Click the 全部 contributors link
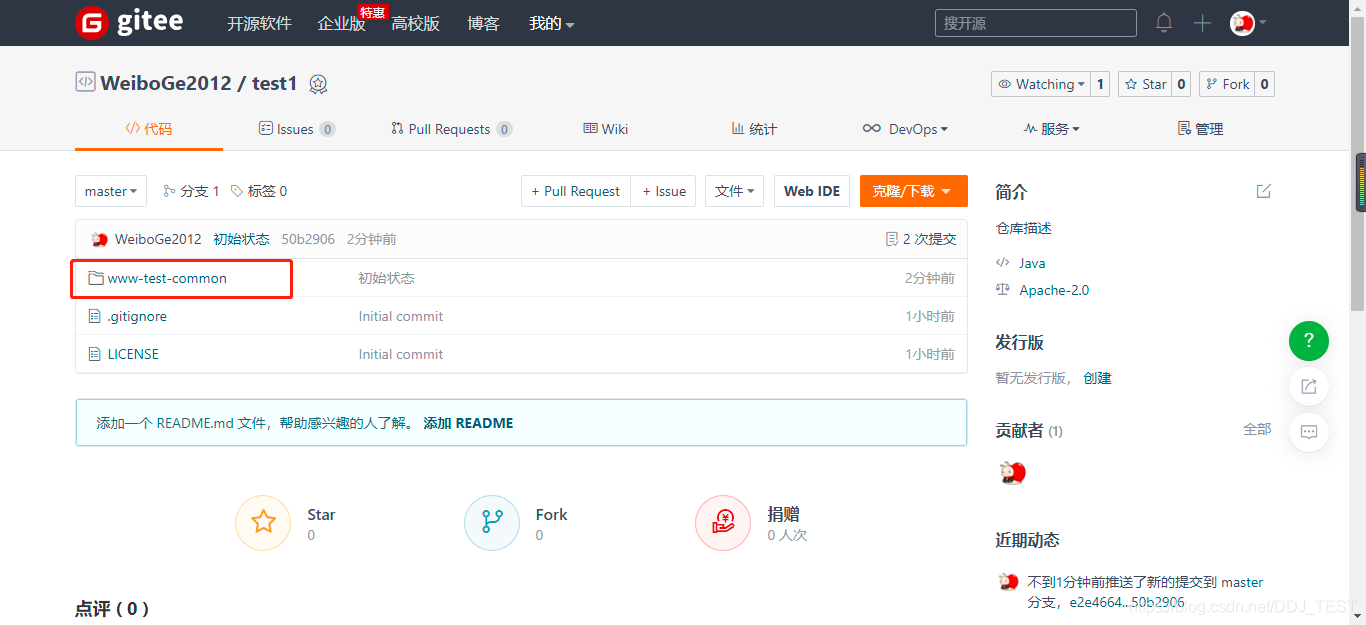Screen dimensions: 1366x625 tap(1257, 429)
